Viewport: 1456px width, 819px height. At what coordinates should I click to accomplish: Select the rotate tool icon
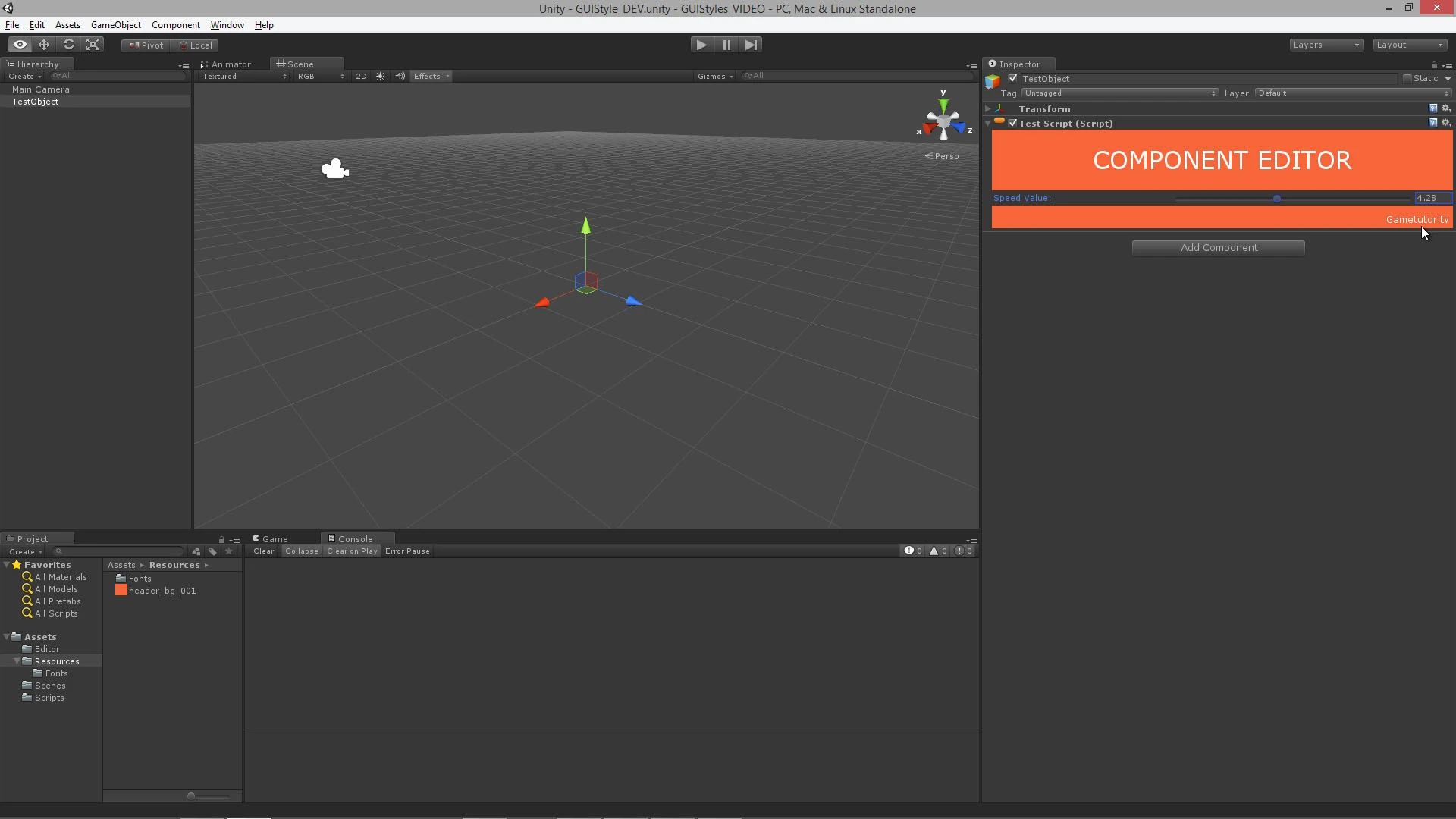tap(69, 45)
